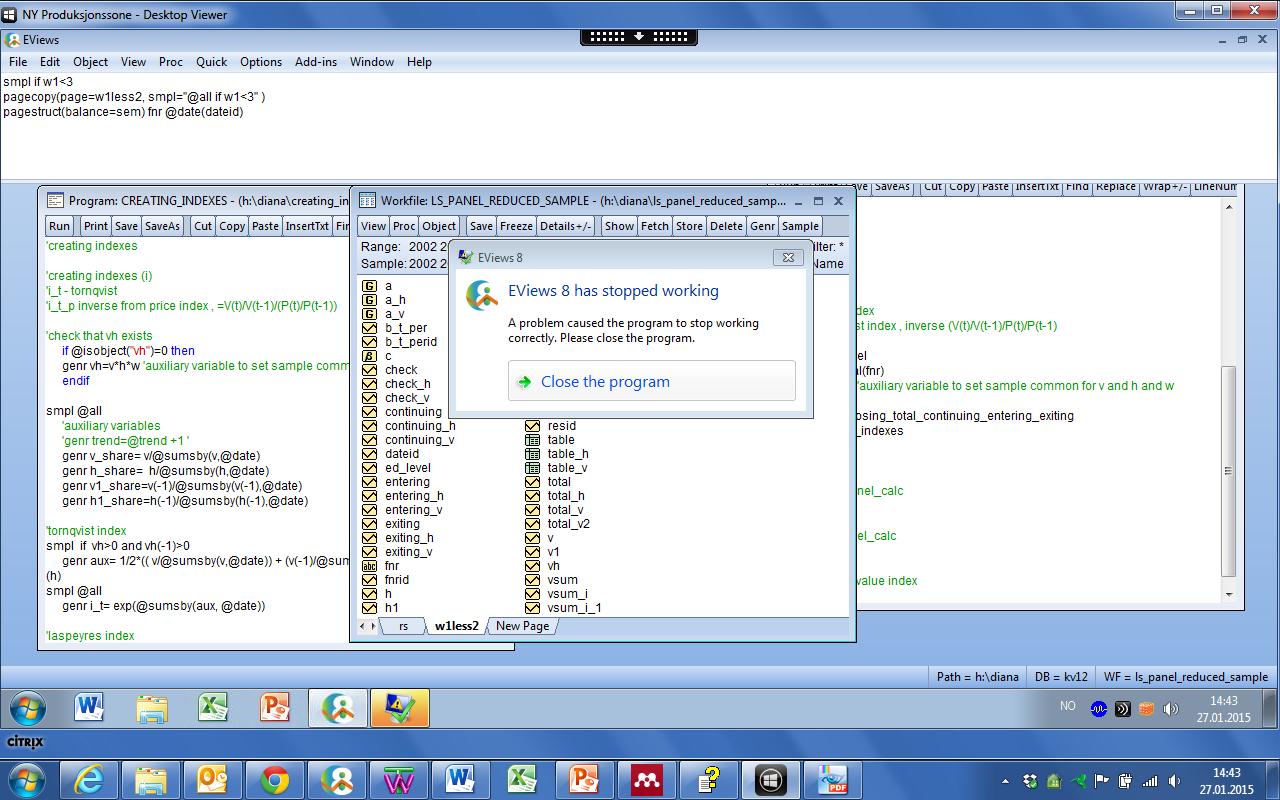Screen dimensions: 1280x800
Task: Click the Run button in Program window
Action: coord(60,226)
